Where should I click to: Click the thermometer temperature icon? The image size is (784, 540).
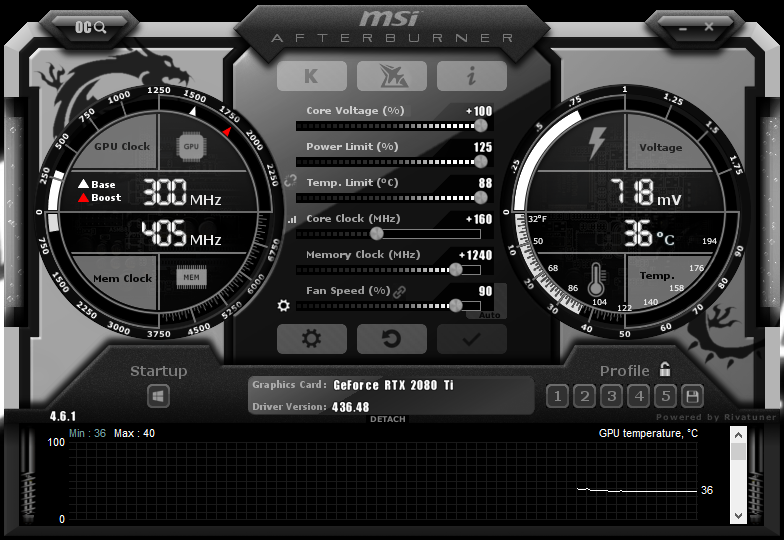click(596, 279)
